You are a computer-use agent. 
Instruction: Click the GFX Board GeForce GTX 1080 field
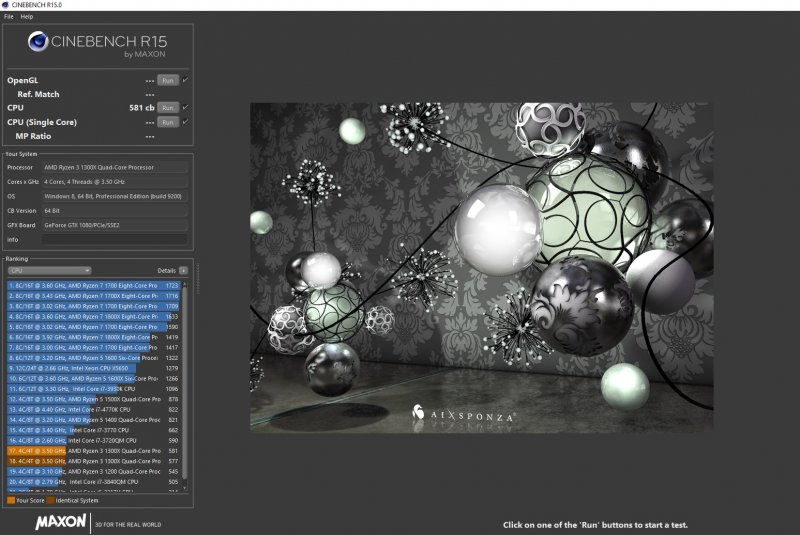(x=115, y=225)
